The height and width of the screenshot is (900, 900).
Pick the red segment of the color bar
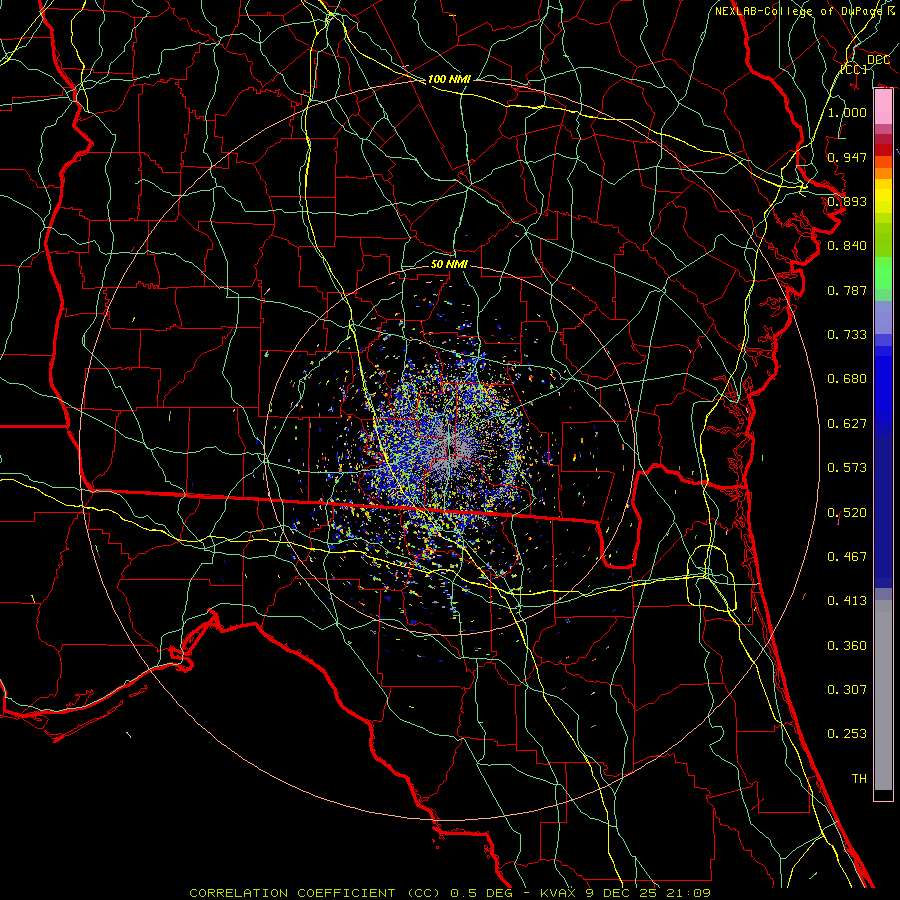pyautogui.click(x=883, y=150)
